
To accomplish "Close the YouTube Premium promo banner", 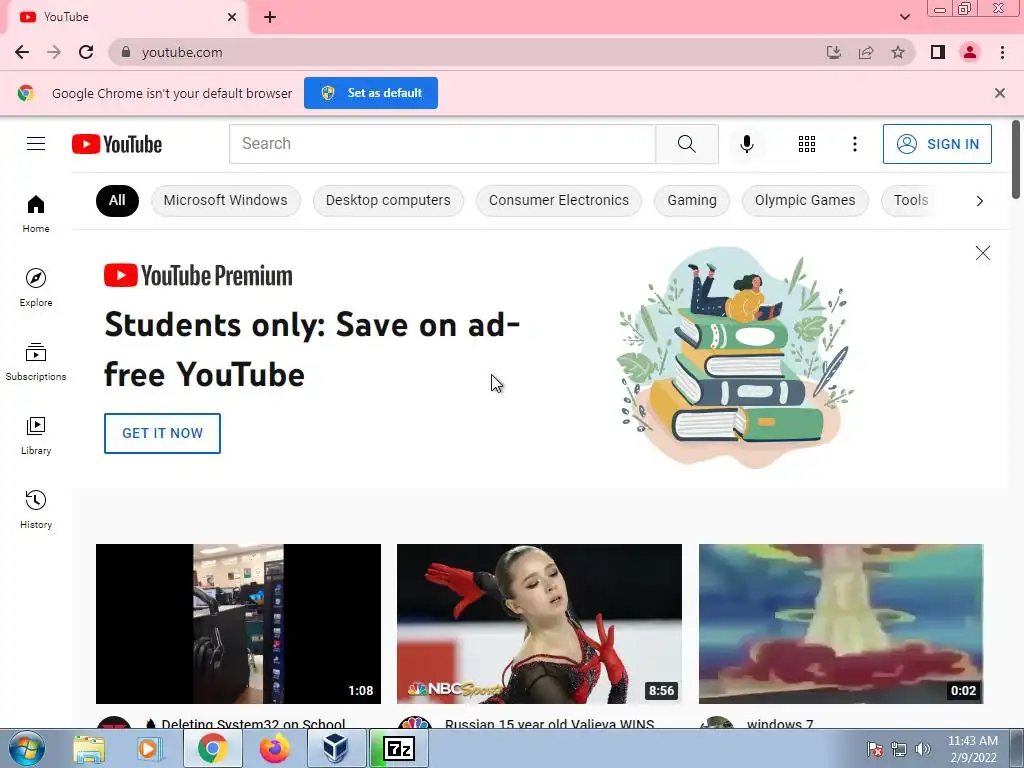I will [983, 253].
